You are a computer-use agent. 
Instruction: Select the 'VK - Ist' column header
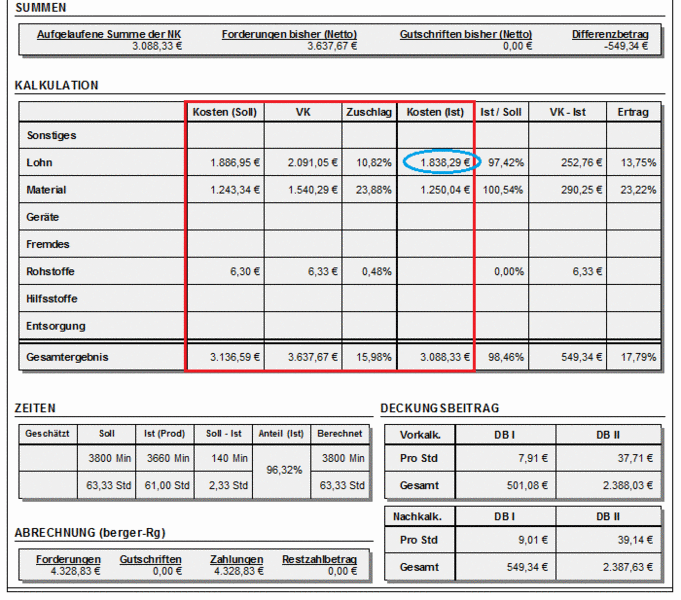pos(567,112)
